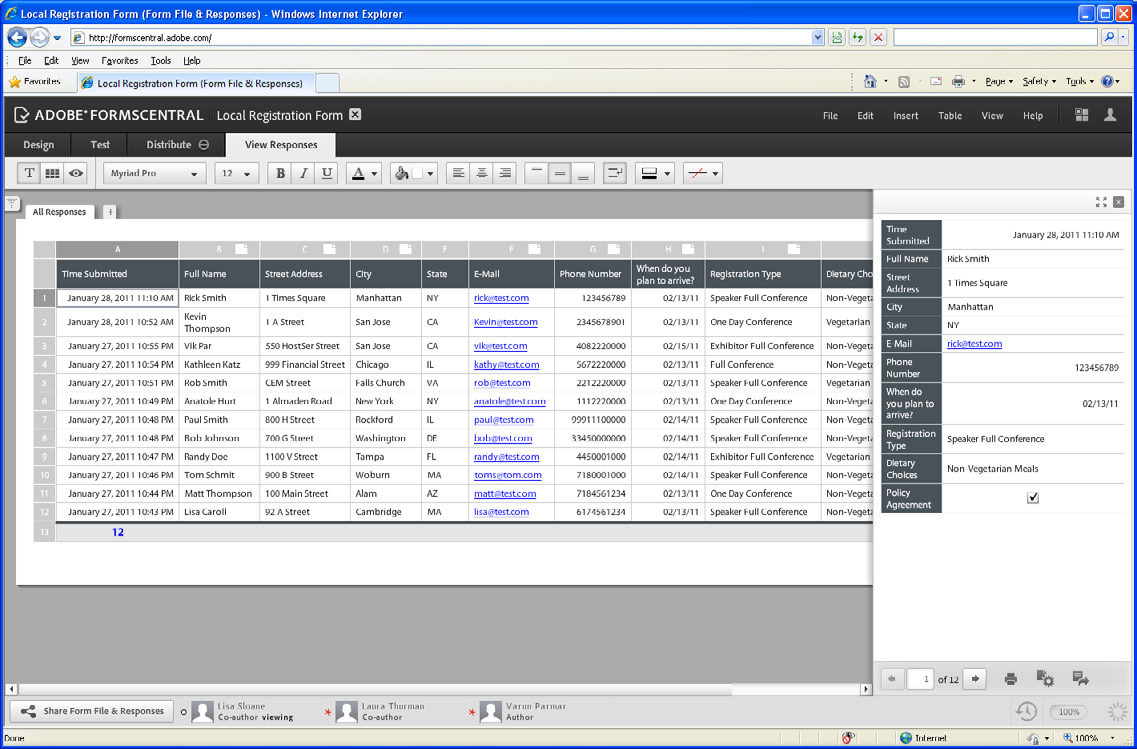
Task: Toggle the Policy Agreement checkbox
Action: tap(1033, 498)
